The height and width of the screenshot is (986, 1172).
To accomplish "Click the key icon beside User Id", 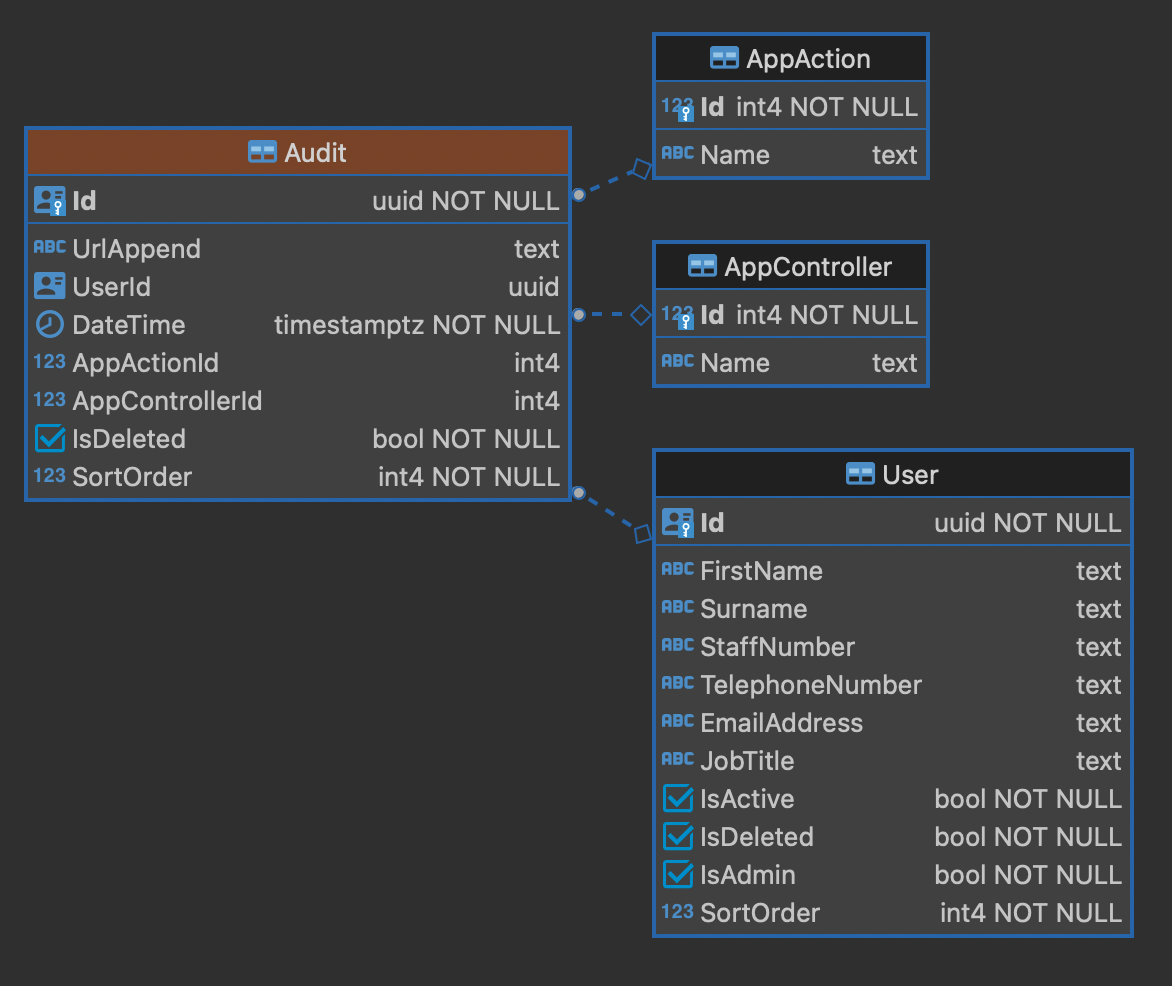I will pyautogui.click(x=677, y=523).
